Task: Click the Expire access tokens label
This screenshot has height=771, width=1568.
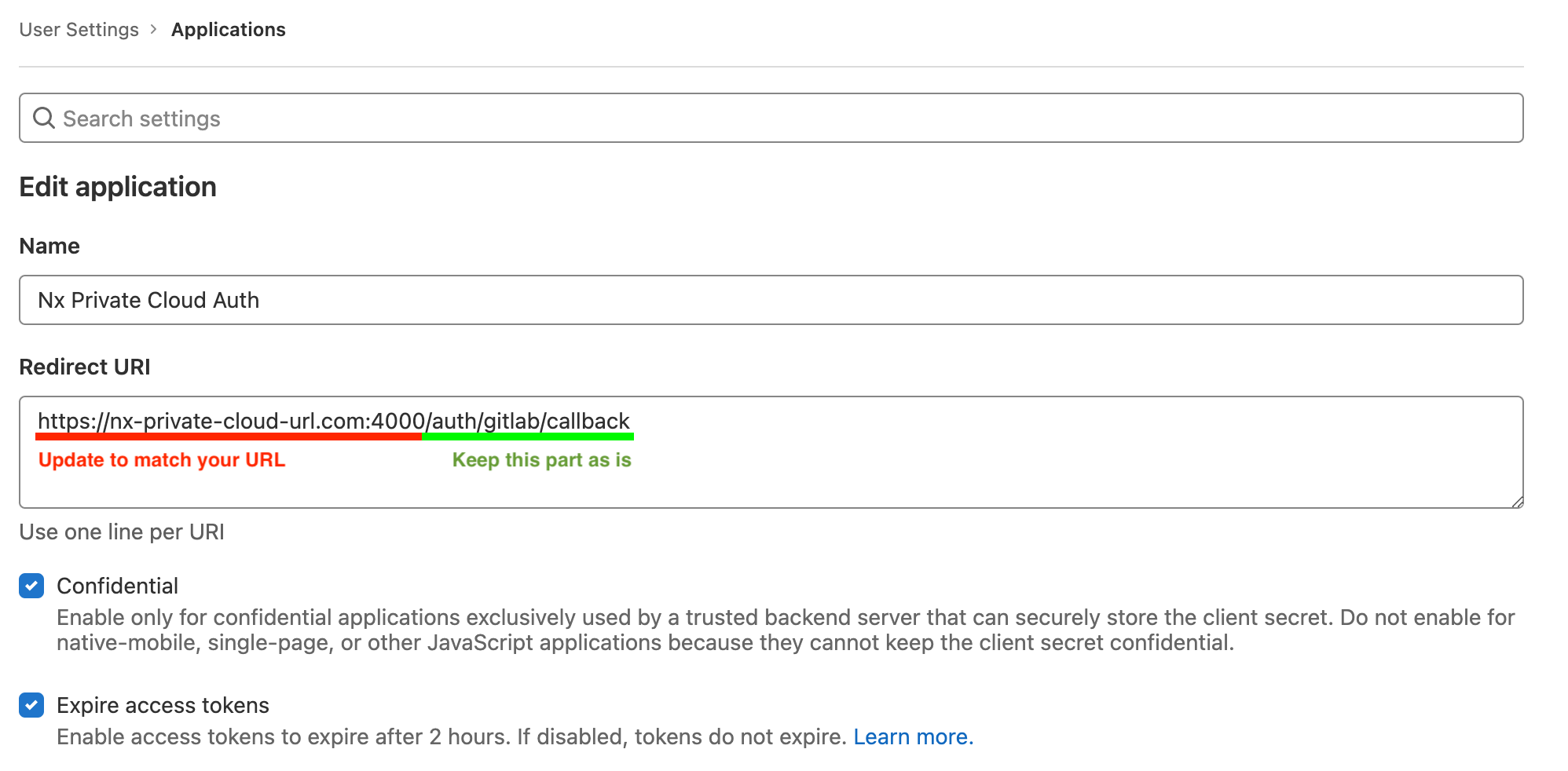Action: [163, 705]
